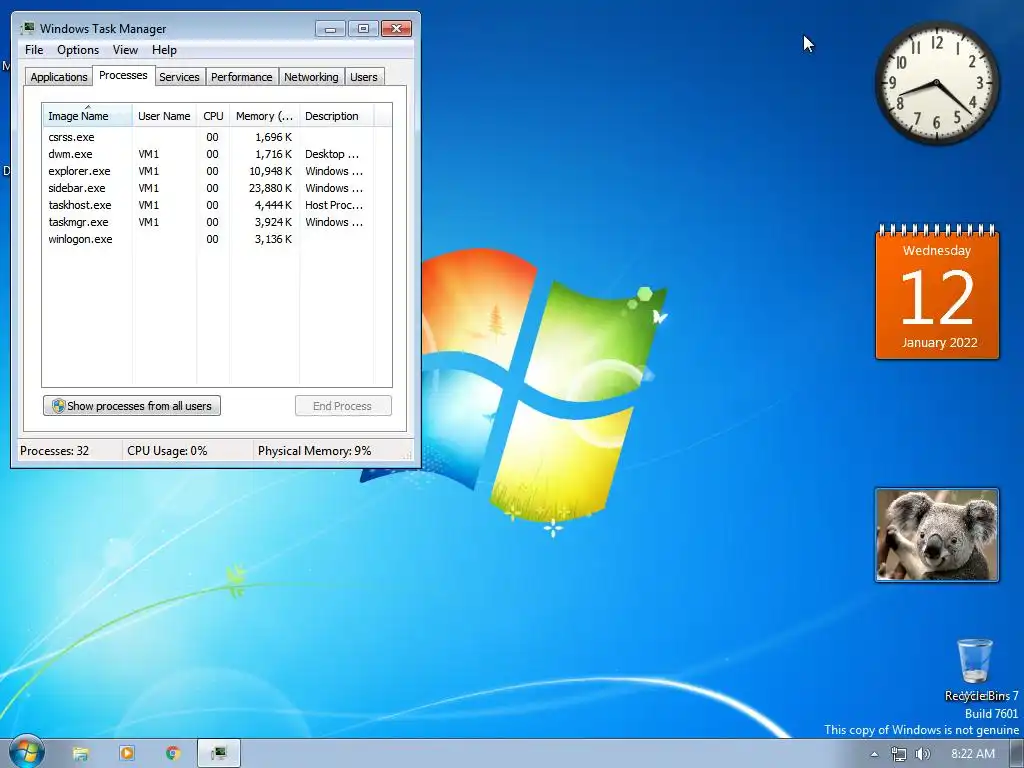The height and width of the screenshot is (768, 1024).
Task: Switch to the Services tab
Action: pyautogui.click(x=179, y=76)
